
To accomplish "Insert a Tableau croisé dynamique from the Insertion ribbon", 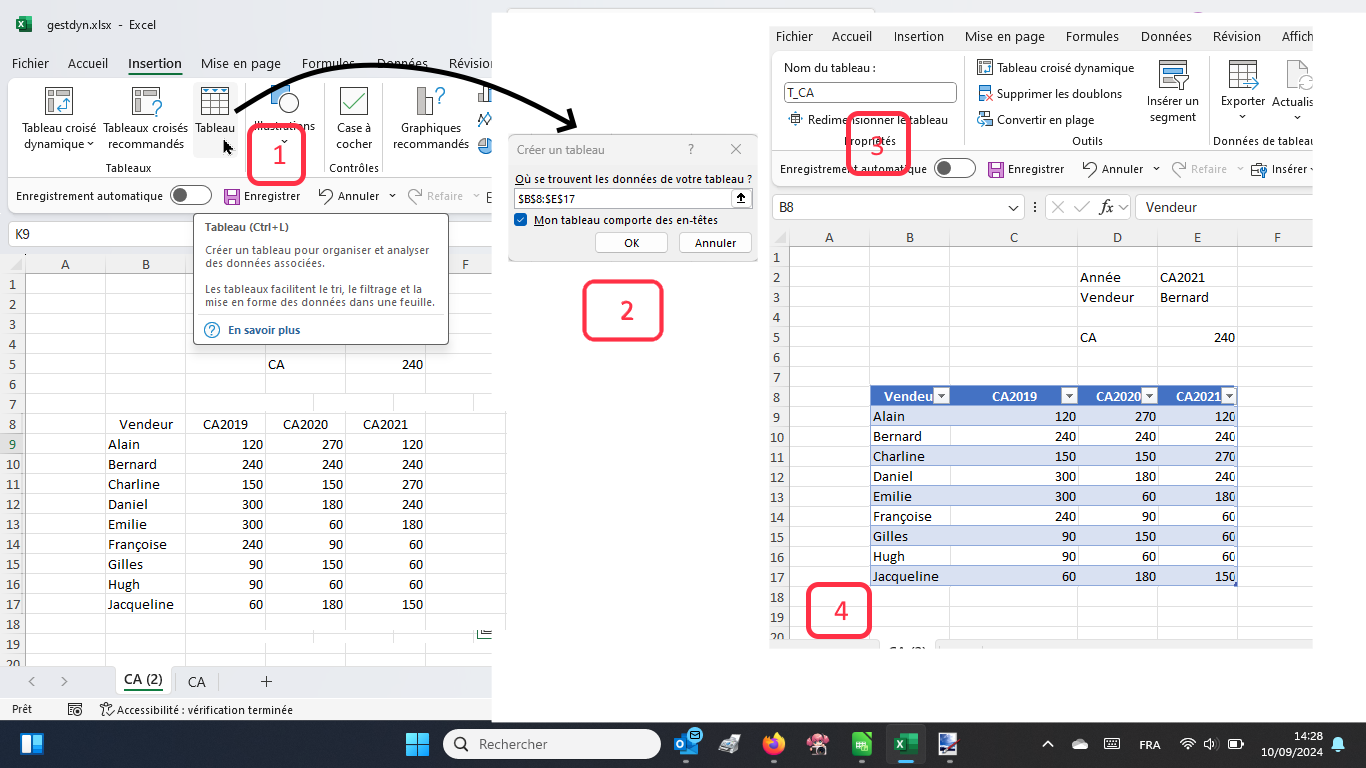I will pyautogui.click(x=57, y=115).
